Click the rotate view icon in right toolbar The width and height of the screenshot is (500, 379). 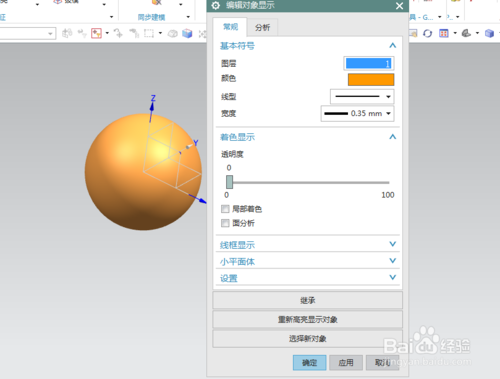[x=427, y=33]
